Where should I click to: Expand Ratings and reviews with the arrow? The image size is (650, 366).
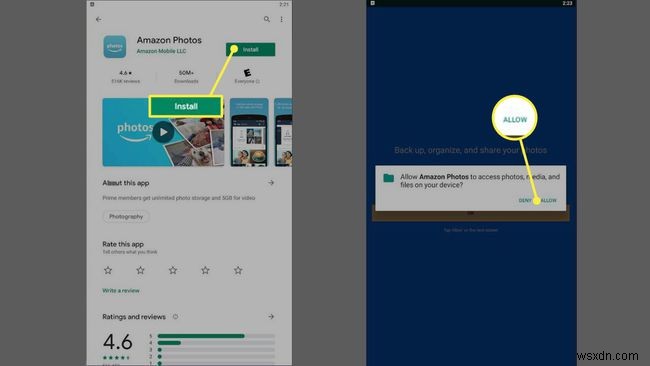click(x=271, y=317)
